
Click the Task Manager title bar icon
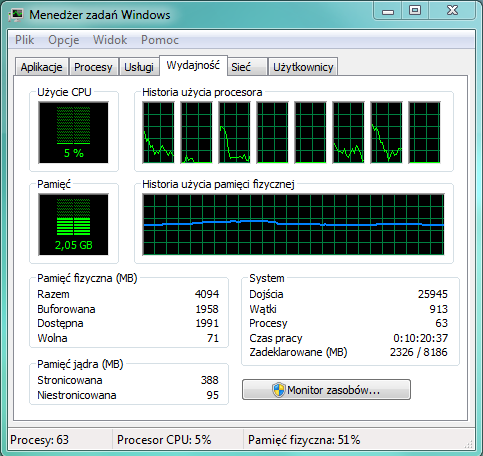16,15
